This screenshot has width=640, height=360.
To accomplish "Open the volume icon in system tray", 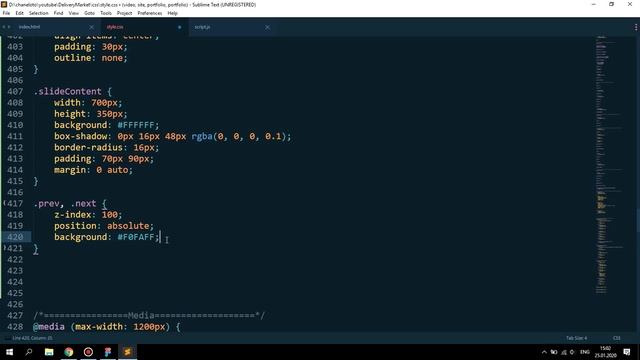I will pos(573,352).
